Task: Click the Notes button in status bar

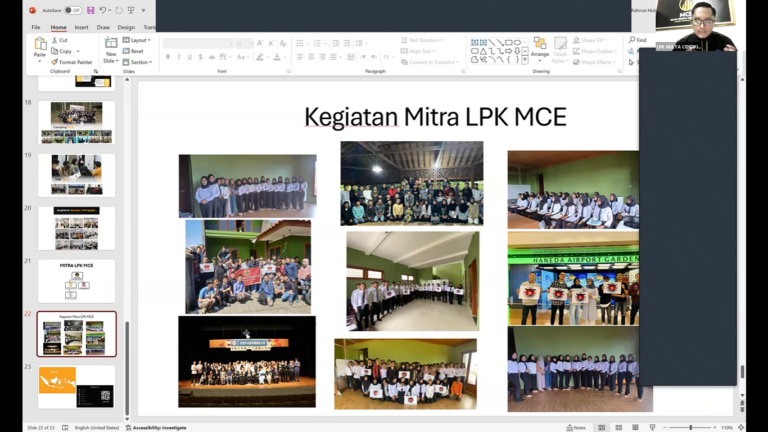Action: (576, 428)
